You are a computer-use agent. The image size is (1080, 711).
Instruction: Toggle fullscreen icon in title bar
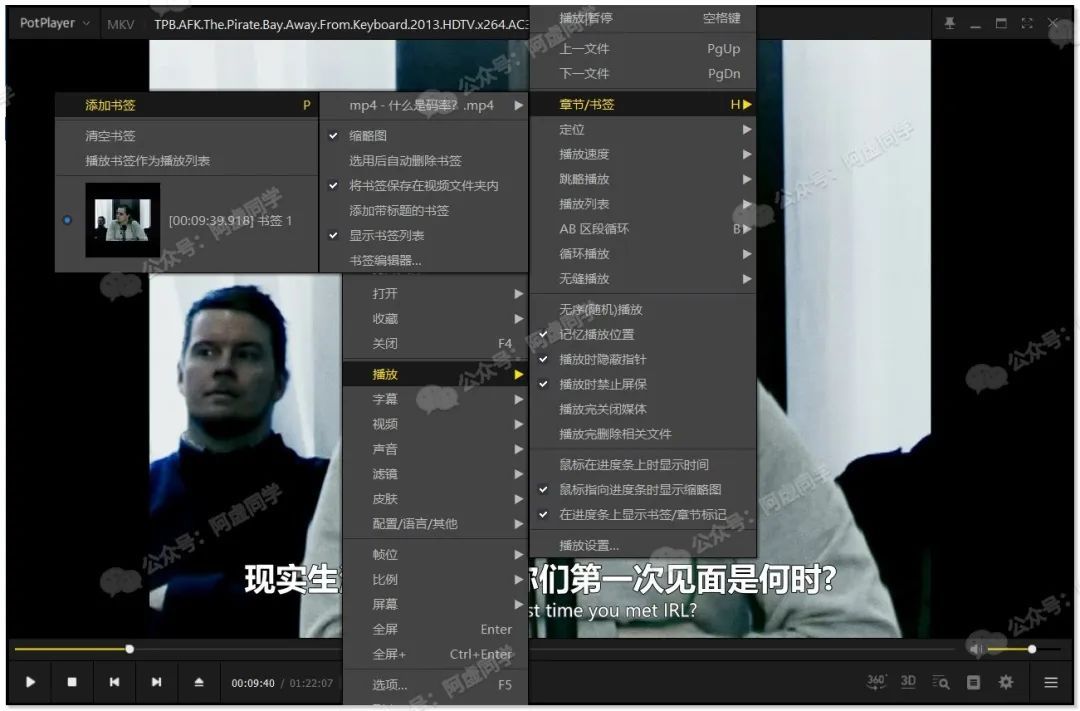pos(1027,23)
